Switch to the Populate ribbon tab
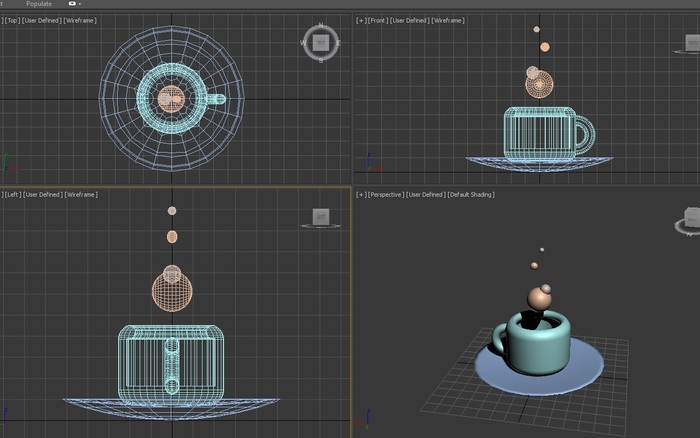700x438 pixels. point(39,4)
